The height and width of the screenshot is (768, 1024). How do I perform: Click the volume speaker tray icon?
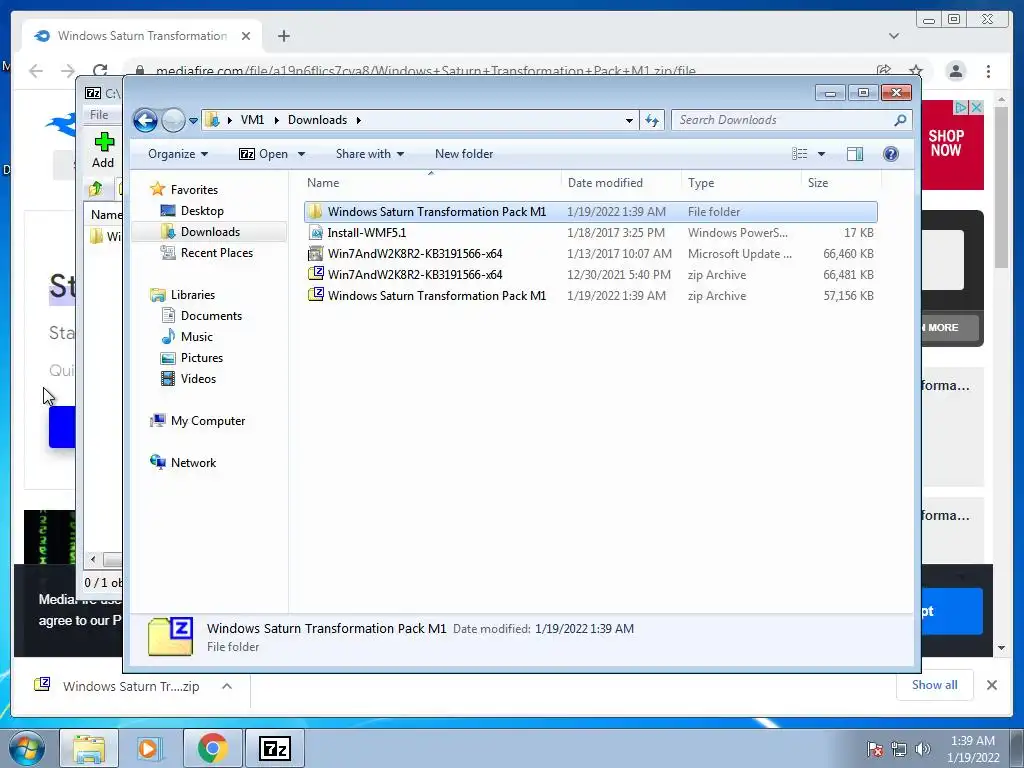(x=923, y=749)
